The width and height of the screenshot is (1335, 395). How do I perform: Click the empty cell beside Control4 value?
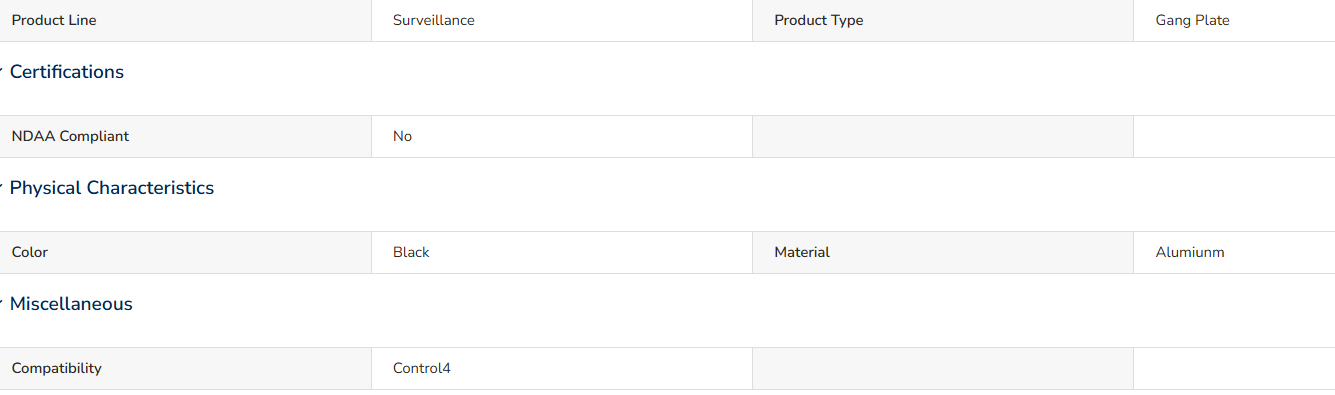click(x=943, y=369)
